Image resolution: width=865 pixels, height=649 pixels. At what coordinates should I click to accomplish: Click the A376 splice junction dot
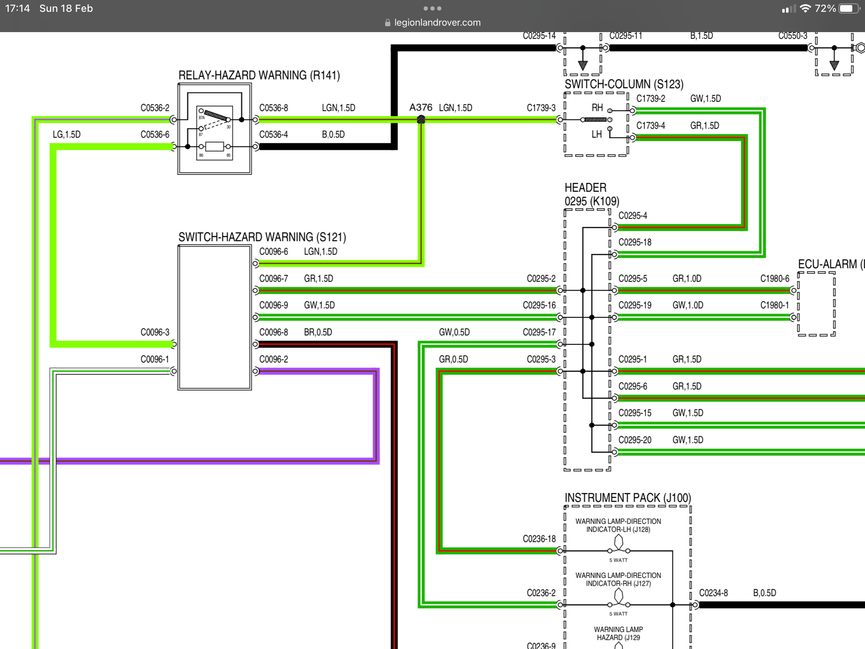pyautogui.click(x=421, y=119)
